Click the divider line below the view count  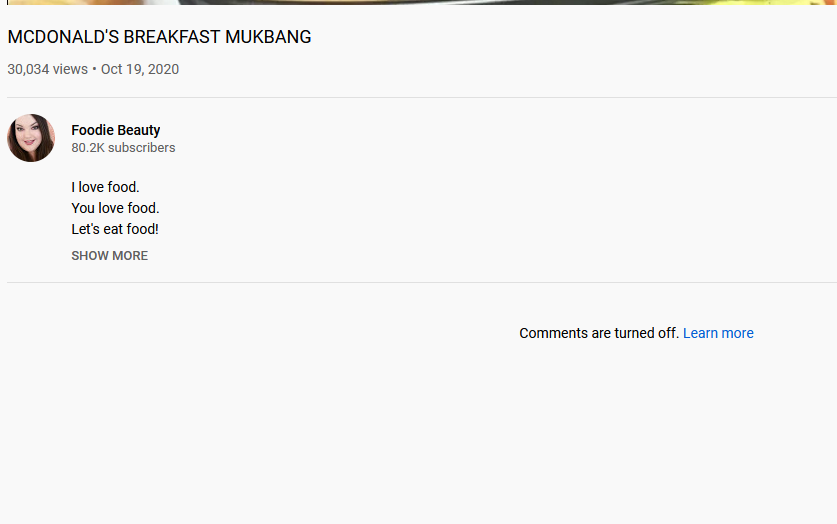tap(422, 98)
